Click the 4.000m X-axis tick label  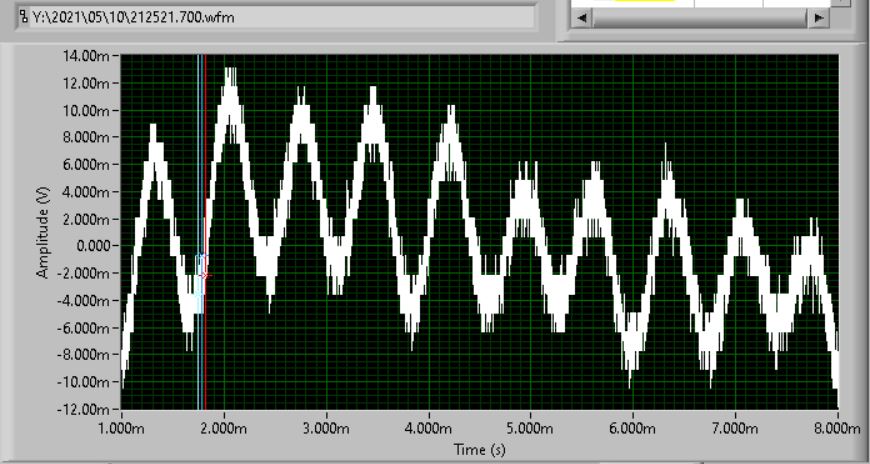(428, 428)
